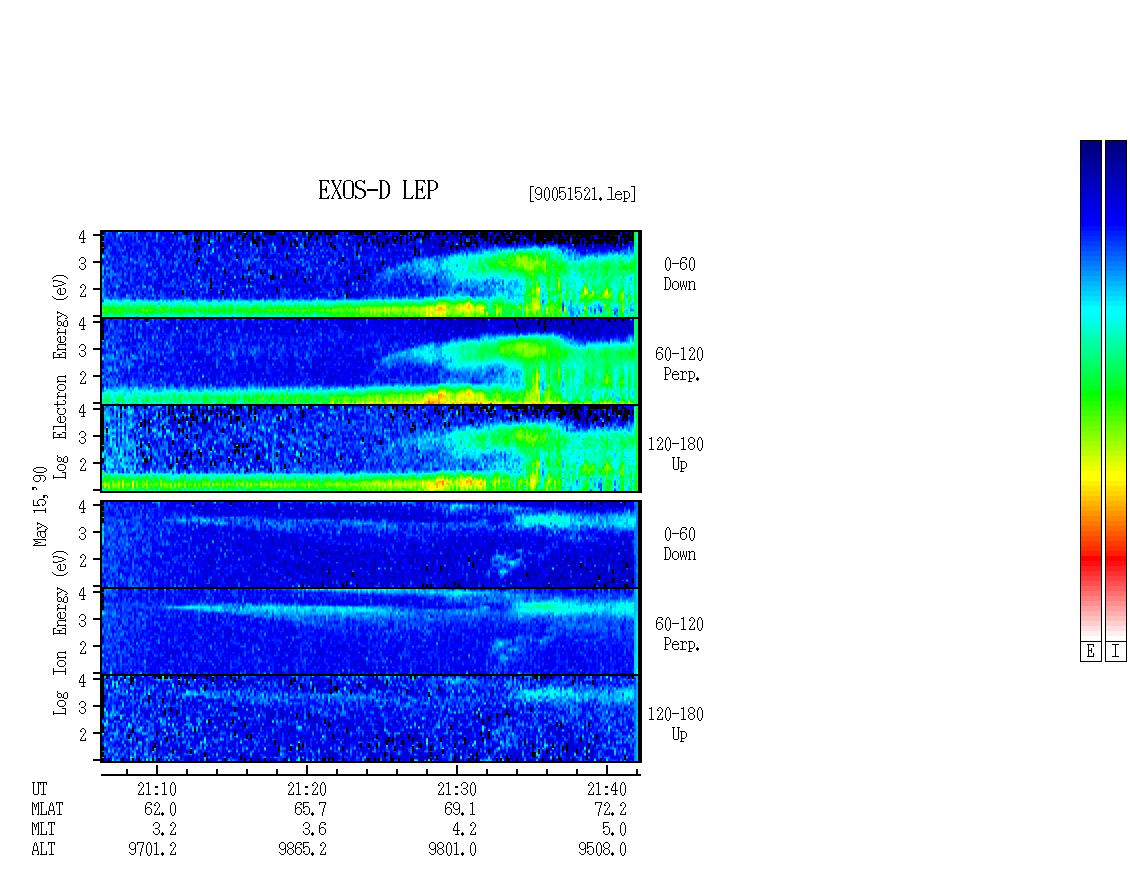This screenshot has width=1130, height=875.
Task: Click the ion panel's 0-60 Down label
Action: click(680, 544)
